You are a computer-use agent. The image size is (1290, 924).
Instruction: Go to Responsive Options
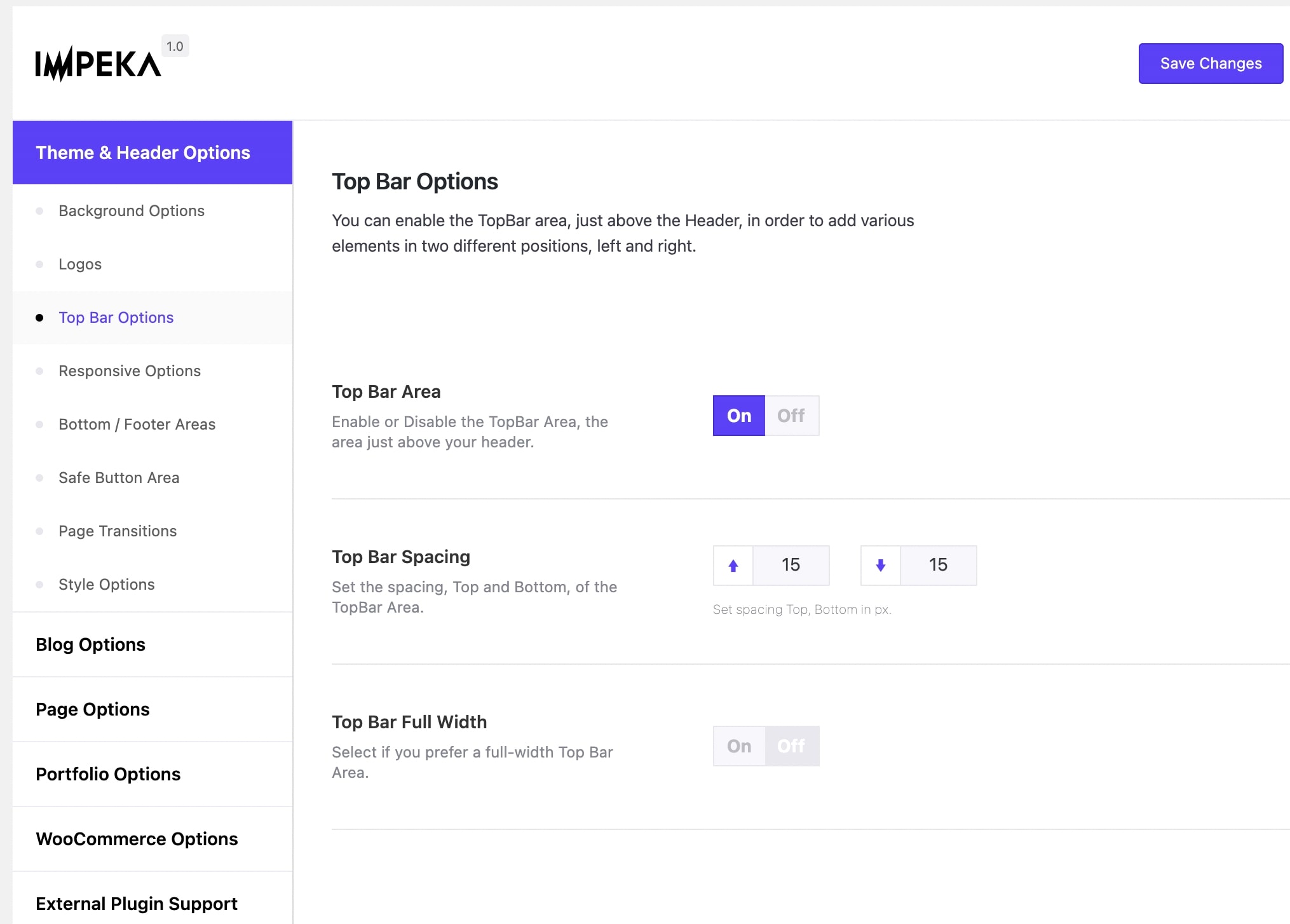point(130,371)
